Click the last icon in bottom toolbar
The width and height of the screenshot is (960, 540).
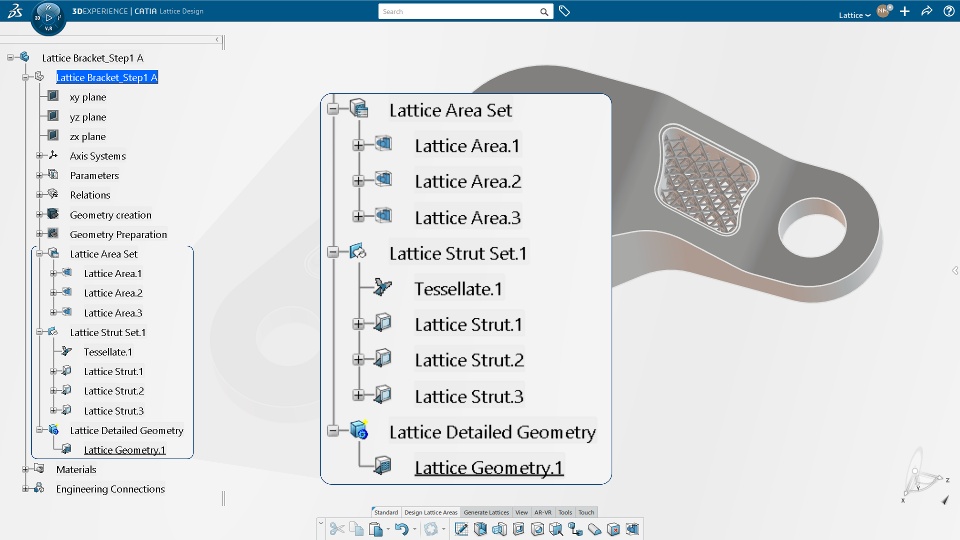(632, 529)
